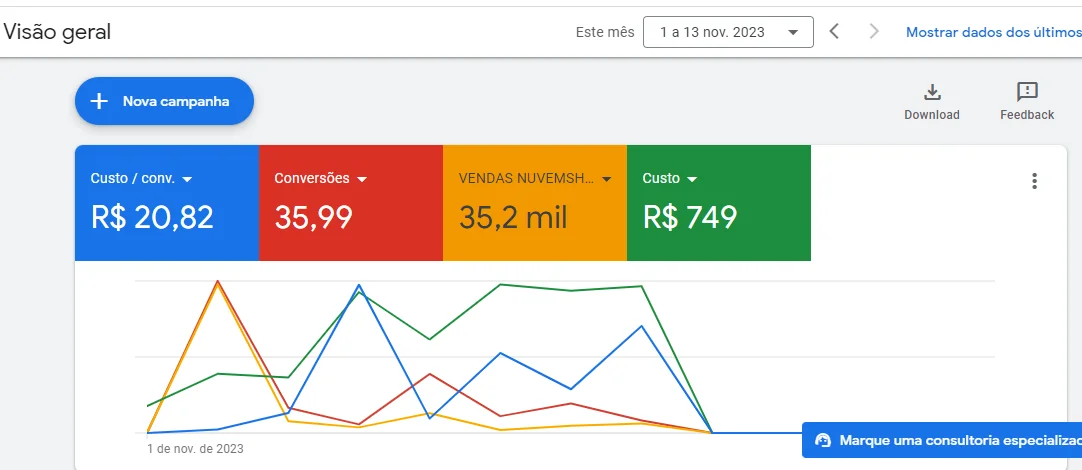Open the date range picker 1 a 13 nov. 2023
The image size is (1082, 470).
pyautogui.click(x=728, y=32)
